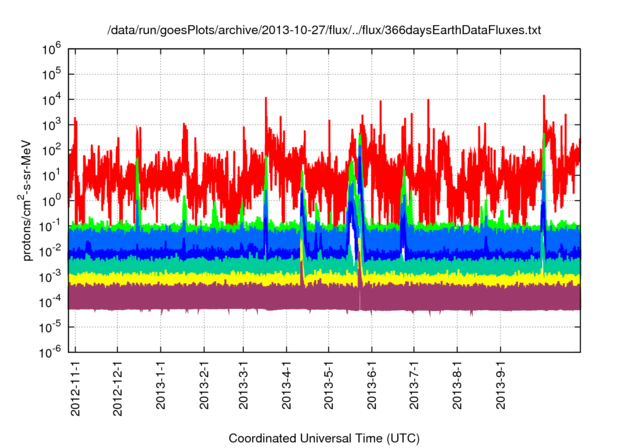Select the 2013-9-1 date tick label
640x448 pixels.
tap(500, 385)
